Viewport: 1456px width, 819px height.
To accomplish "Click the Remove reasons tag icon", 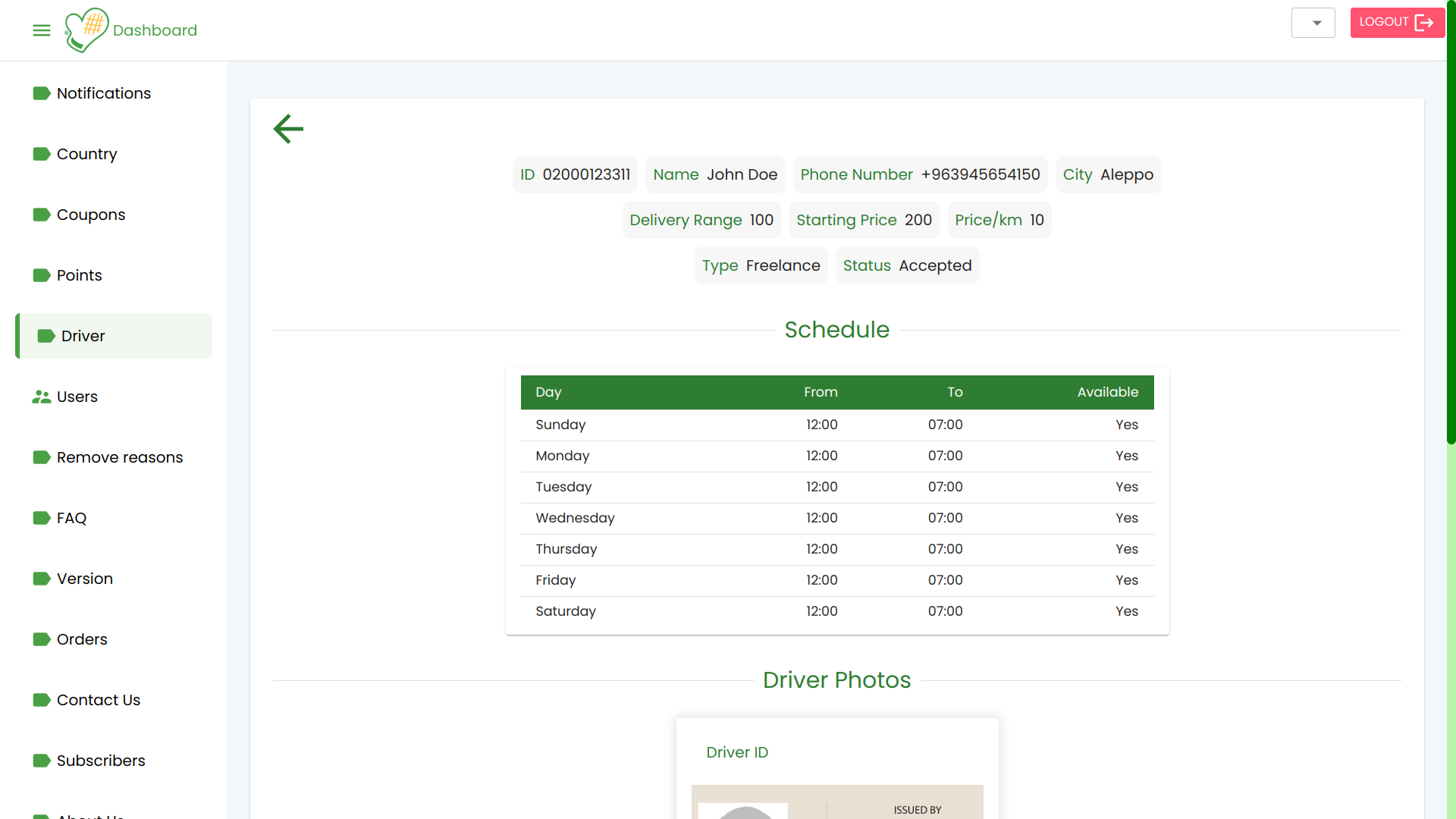I will (x=42, y=457).
